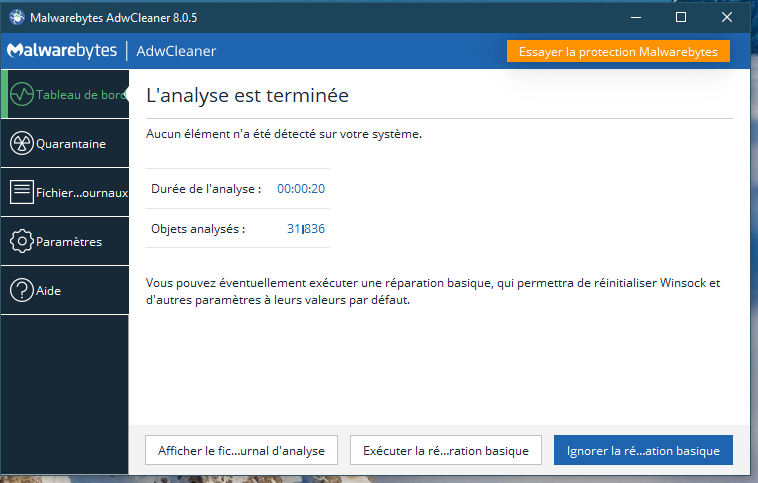Click Exécuter la ré...ration basique button
The image size is (758, 483).
pos(446,450)
